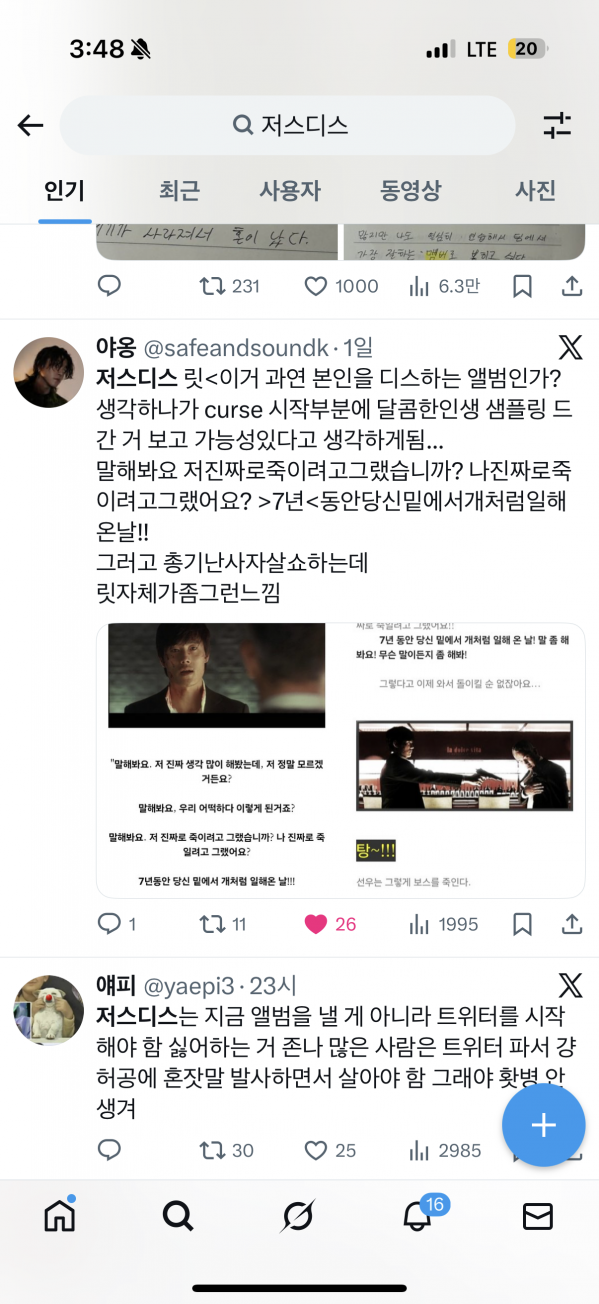The image size is (599, 1304).
Task: Go to the Home tab icon
Action: point(60,1215)
